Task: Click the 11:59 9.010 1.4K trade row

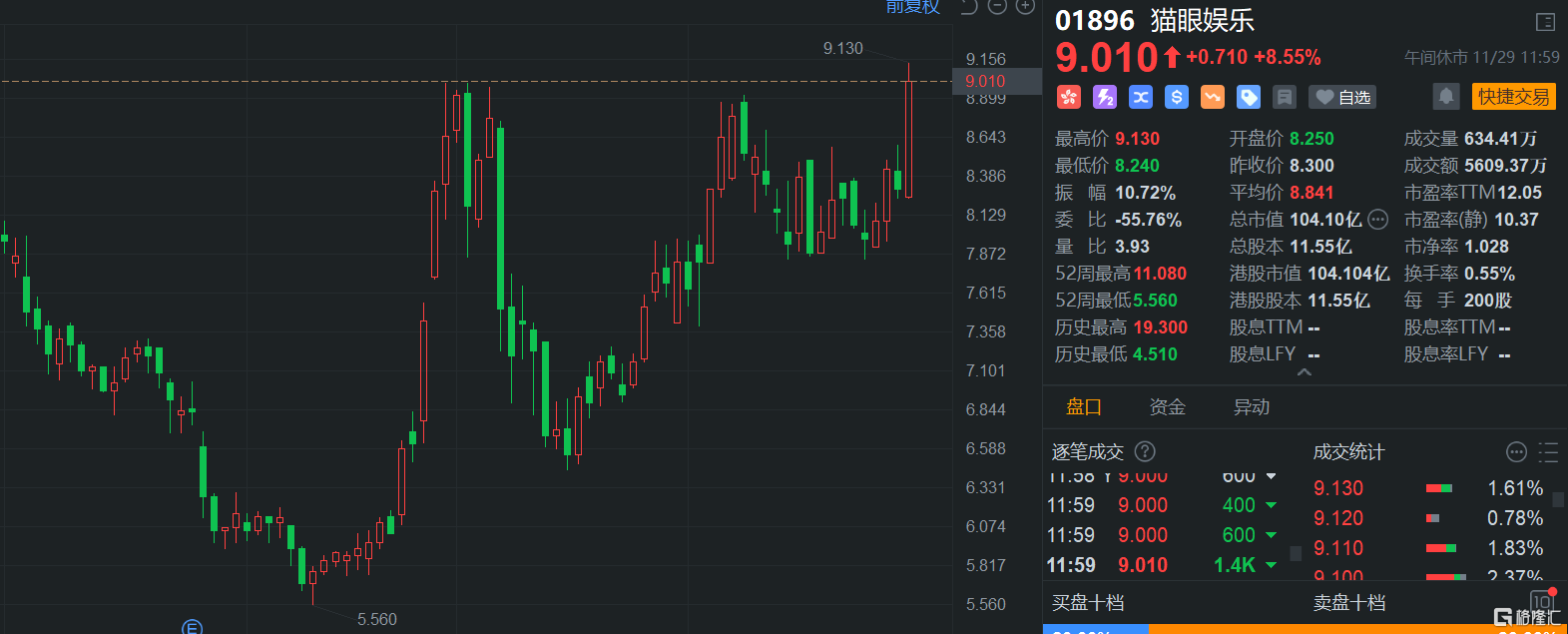Action: (1163, 565)
